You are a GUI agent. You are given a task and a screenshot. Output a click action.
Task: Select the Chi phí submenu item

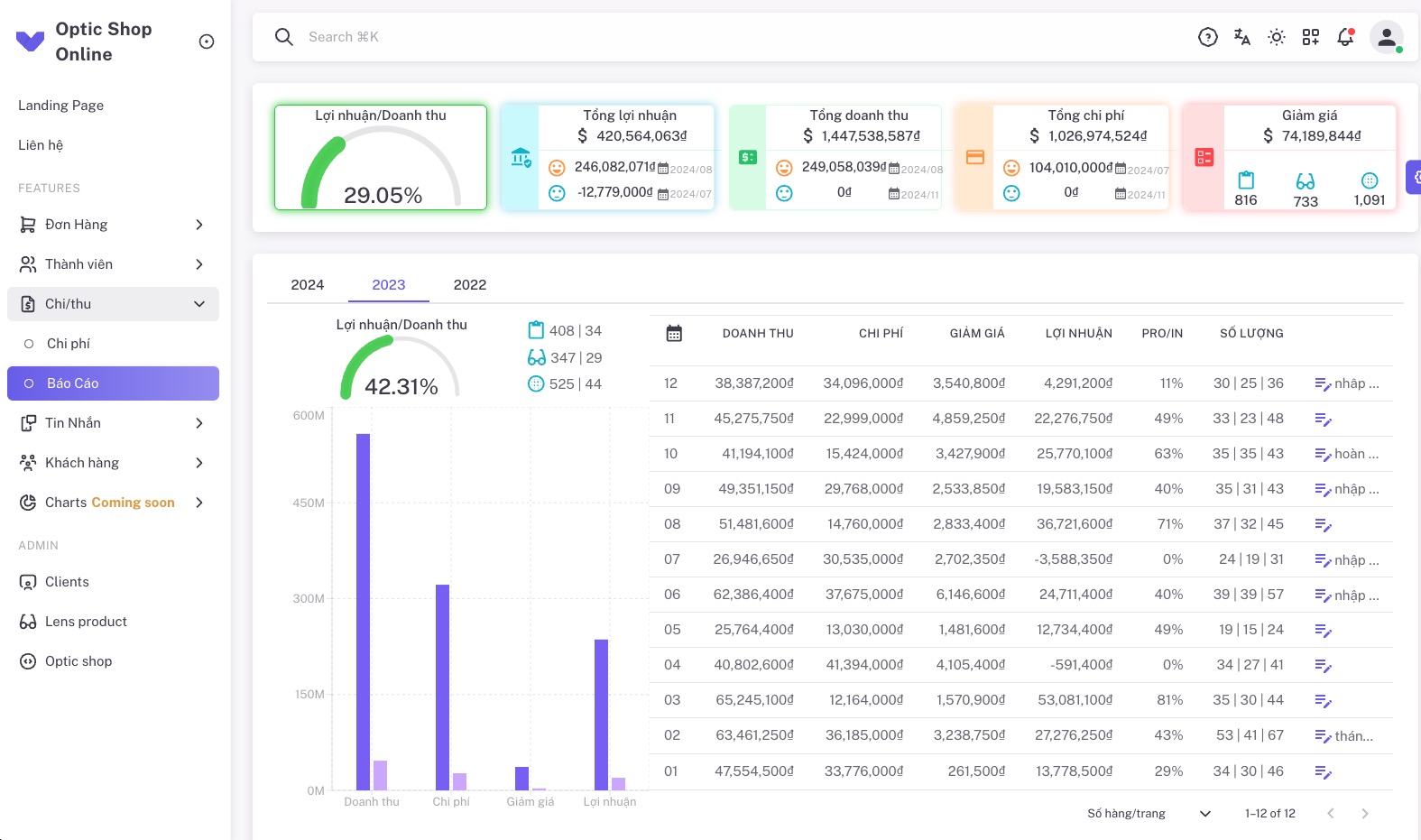click(113, 344)
